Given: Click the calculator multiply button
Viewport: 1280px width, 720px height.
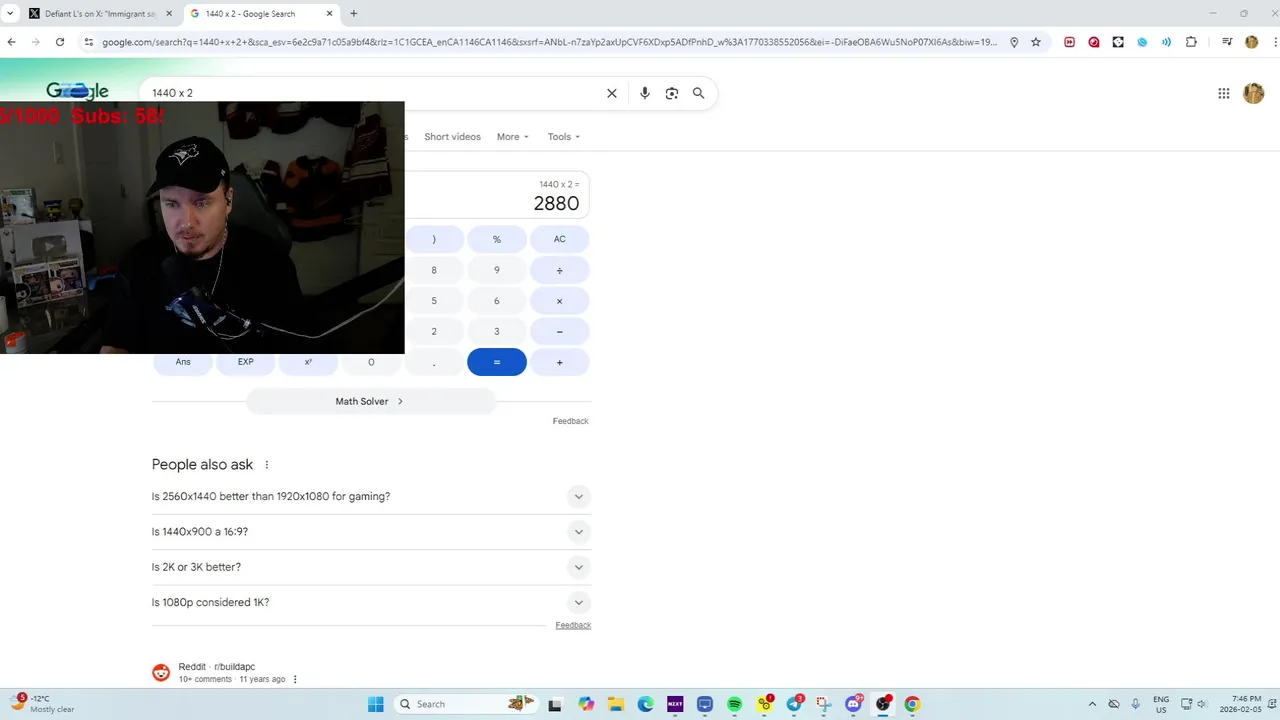Looking at the screenshot, I should click(x=560, y=301).
